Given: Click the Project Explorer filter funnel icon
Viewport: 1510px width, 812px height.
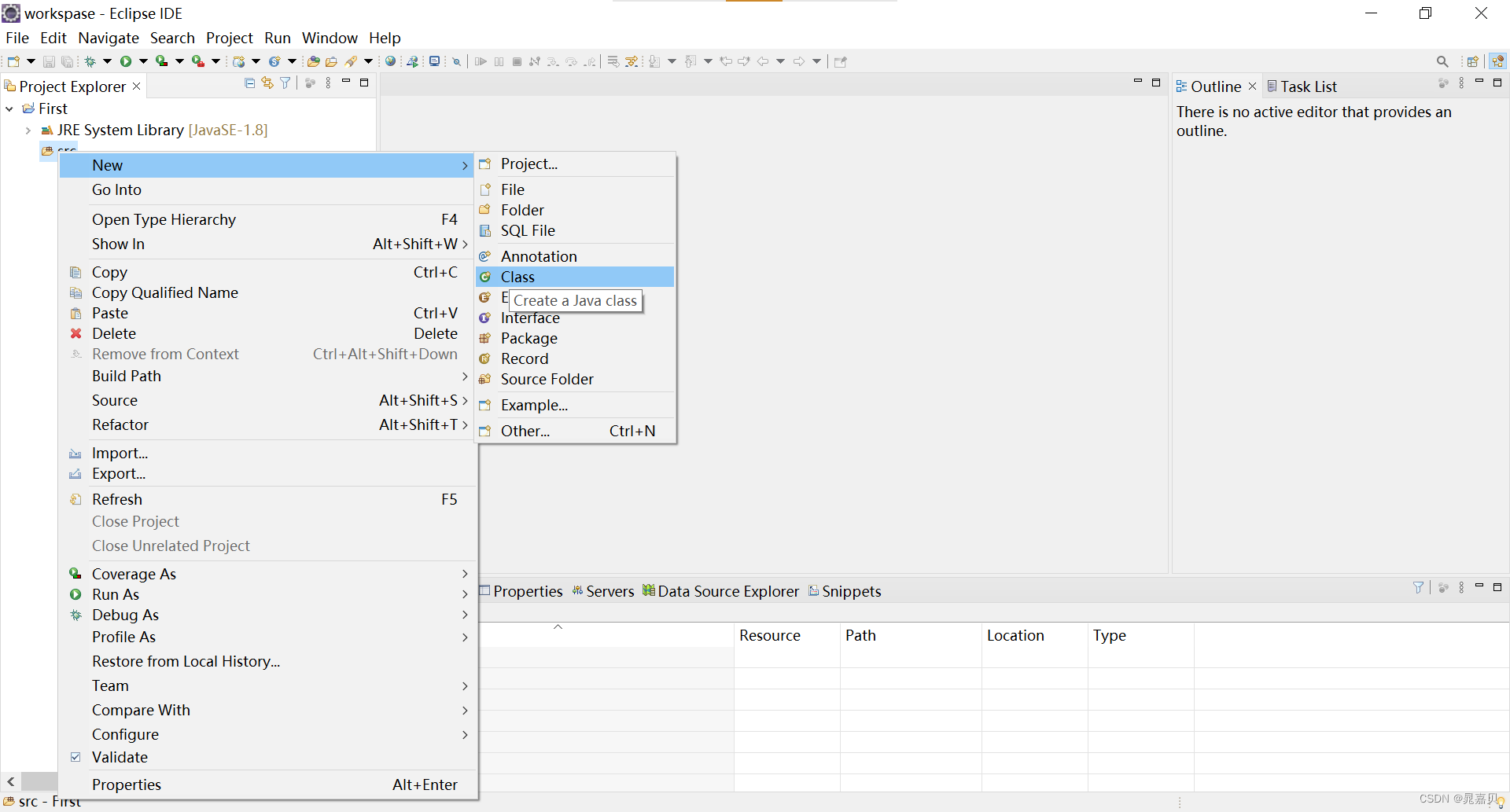Looking at the screenshot, I should [x=285, y=83].
